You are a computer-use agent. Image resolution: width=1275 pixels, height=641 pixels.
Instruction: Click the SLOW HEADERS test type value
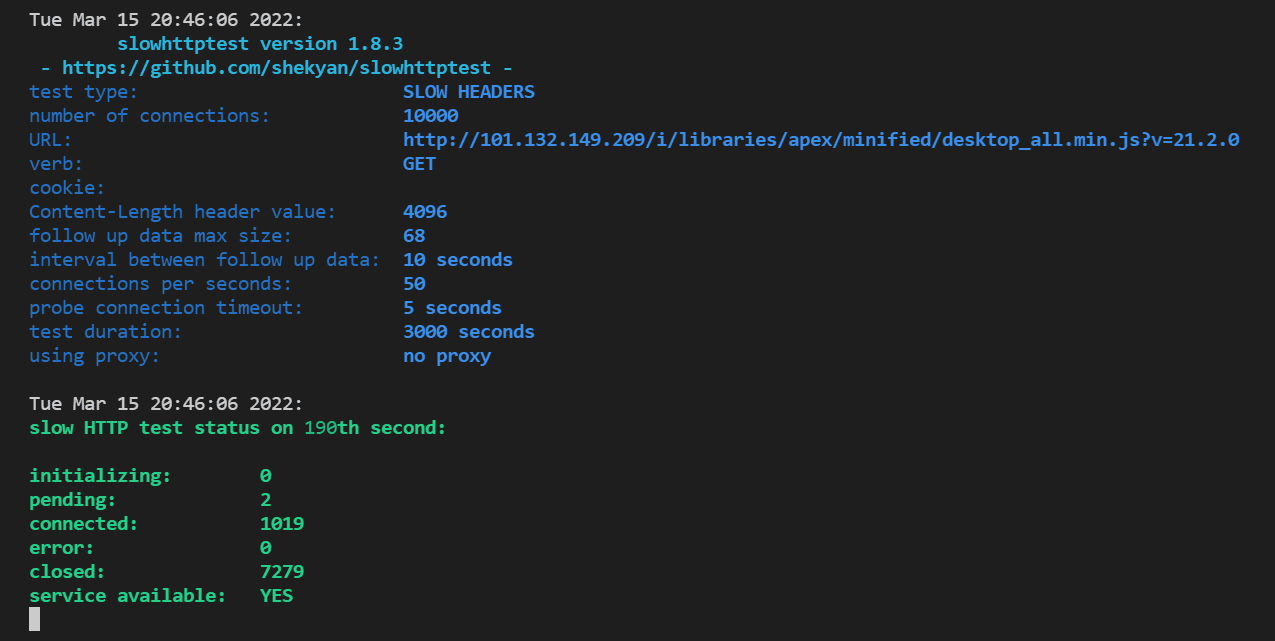pos(468,92)
